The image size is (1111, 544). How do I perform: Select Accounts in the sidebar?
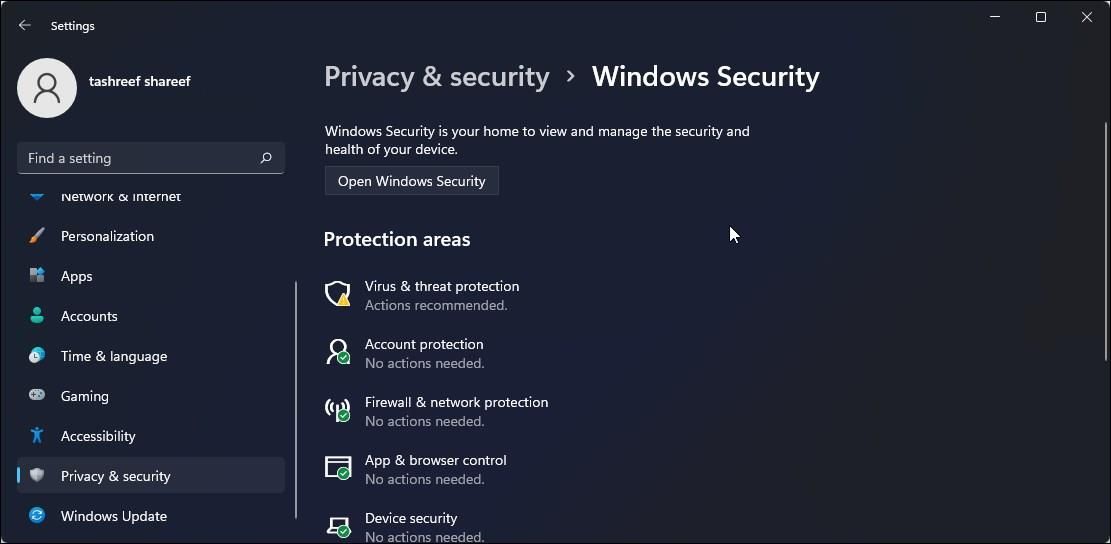(89, 316)
